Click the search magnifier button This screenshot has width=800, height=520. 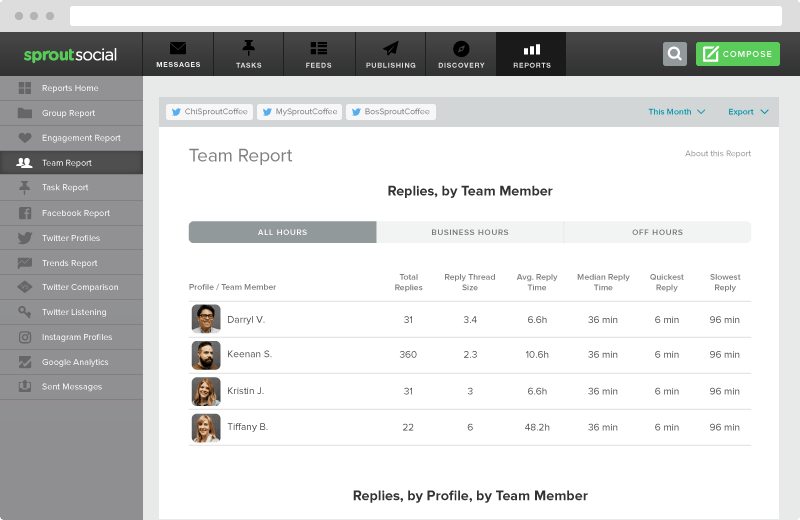coord(674,54)
